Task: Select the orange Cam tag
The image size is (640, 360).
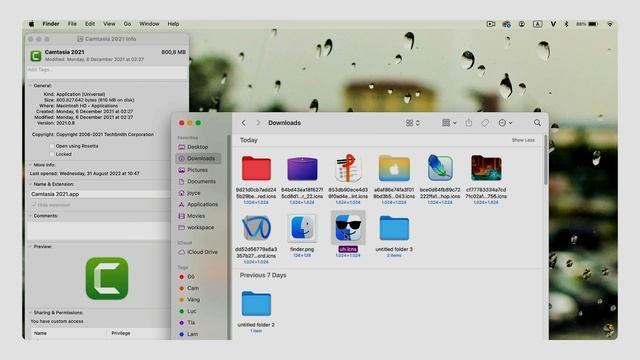Action: [x=189, y=288]
